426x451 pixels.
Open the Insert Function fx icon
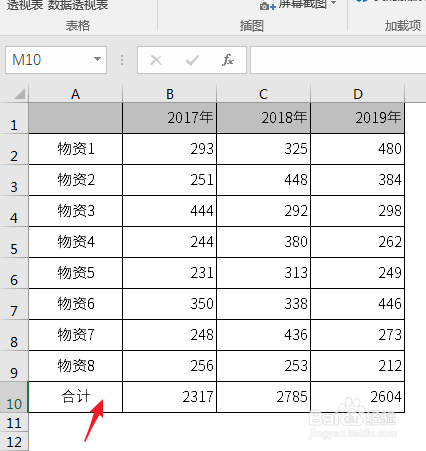click(x=228, y=60)
